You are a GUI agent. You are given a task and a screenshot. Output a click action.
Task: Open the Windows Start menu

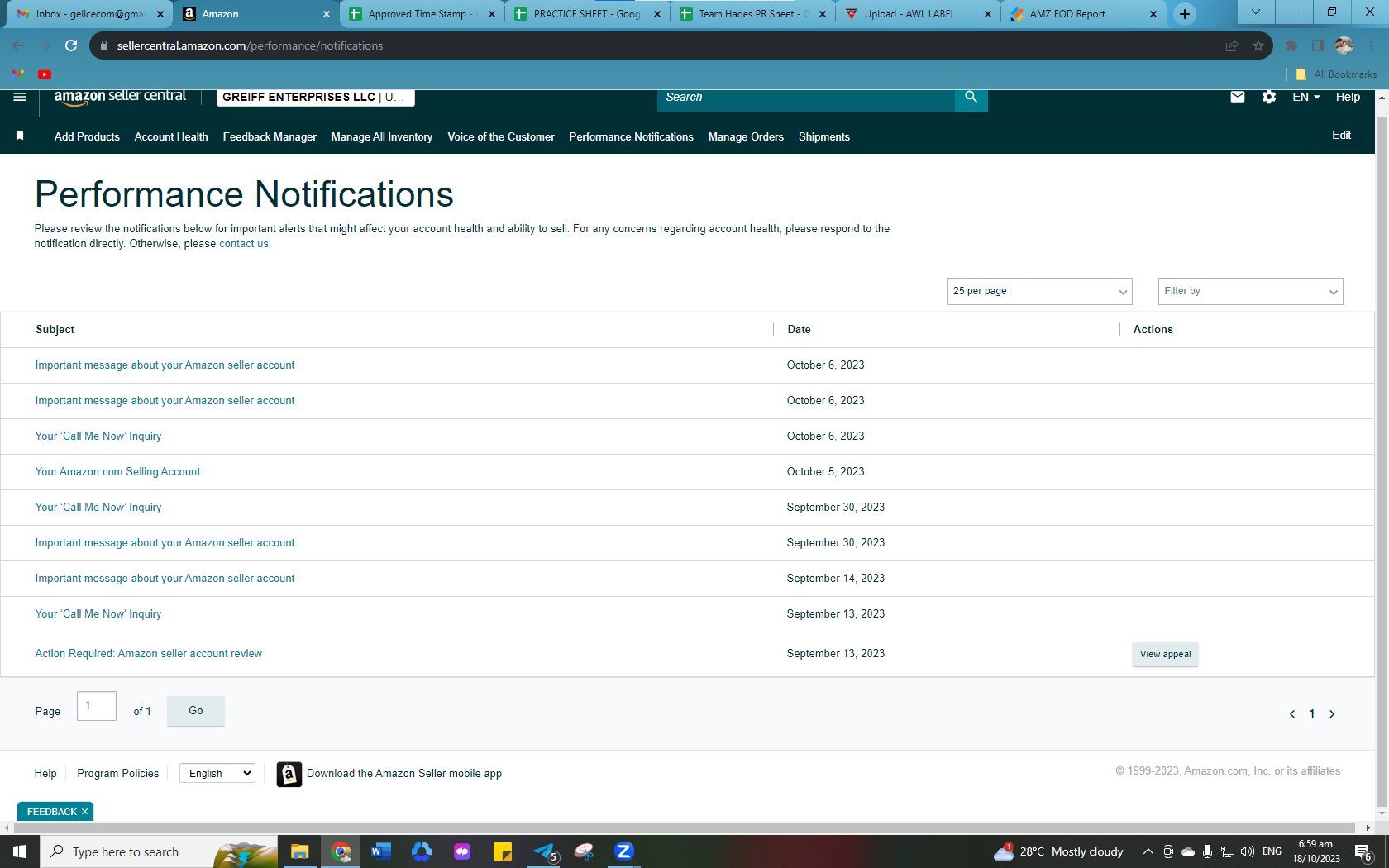click(x=20, y=851)
